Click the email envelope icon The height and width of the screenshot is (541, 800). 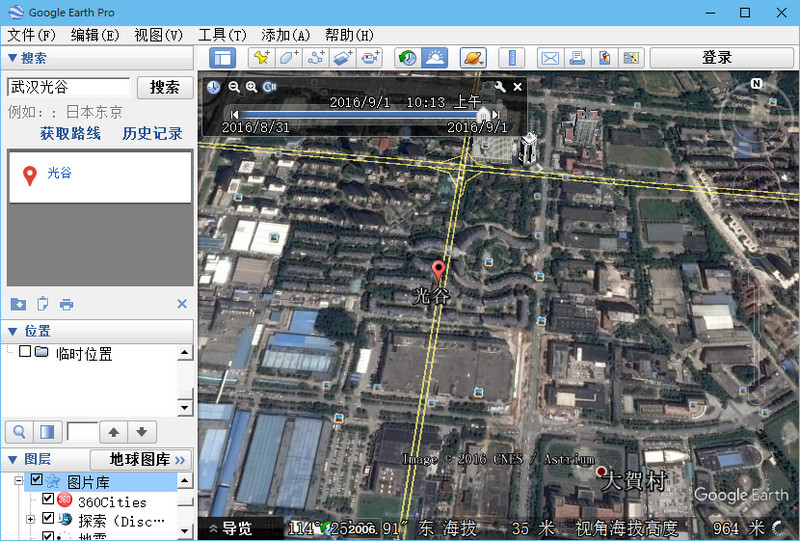tap(551, 58)
